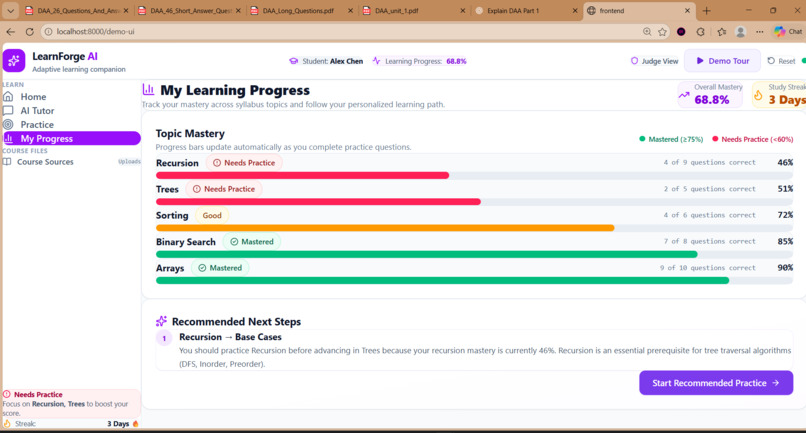Open the DAA_46_Short_Answer browser tab
806x433 pixels.
tap(191, 10)
